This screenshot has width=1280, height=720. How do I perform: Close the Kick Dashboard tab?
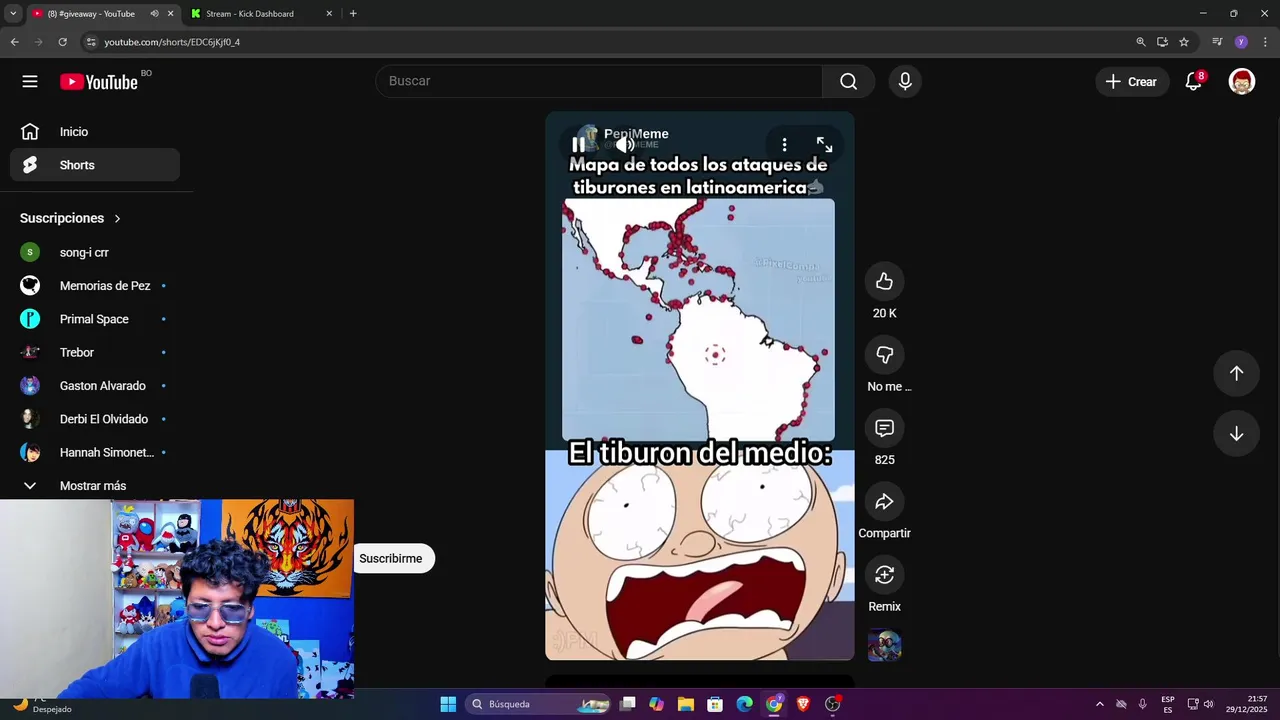tap(329, 14)
